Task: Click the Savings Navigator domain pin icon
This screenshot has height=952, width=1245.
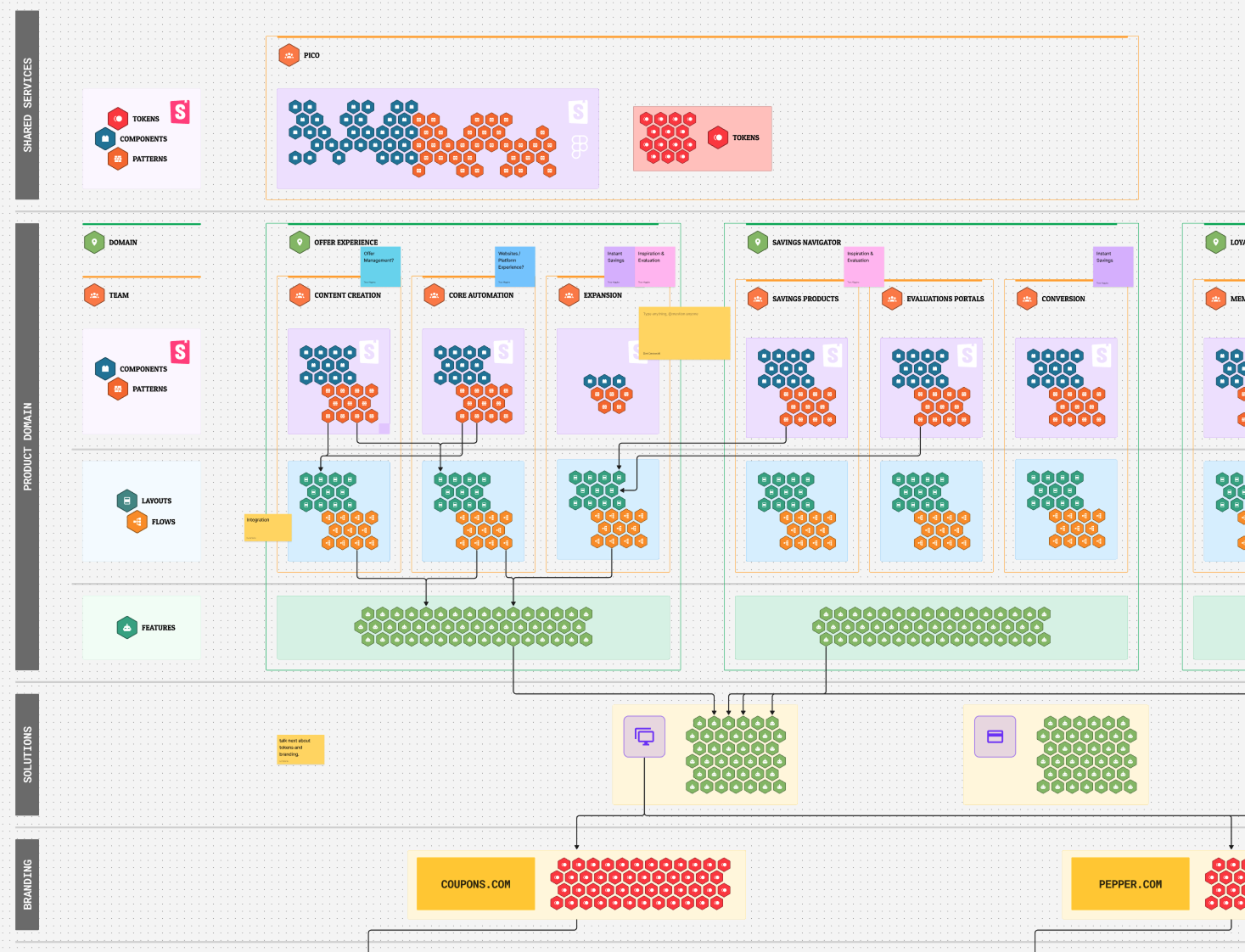Action: point(757,243)
